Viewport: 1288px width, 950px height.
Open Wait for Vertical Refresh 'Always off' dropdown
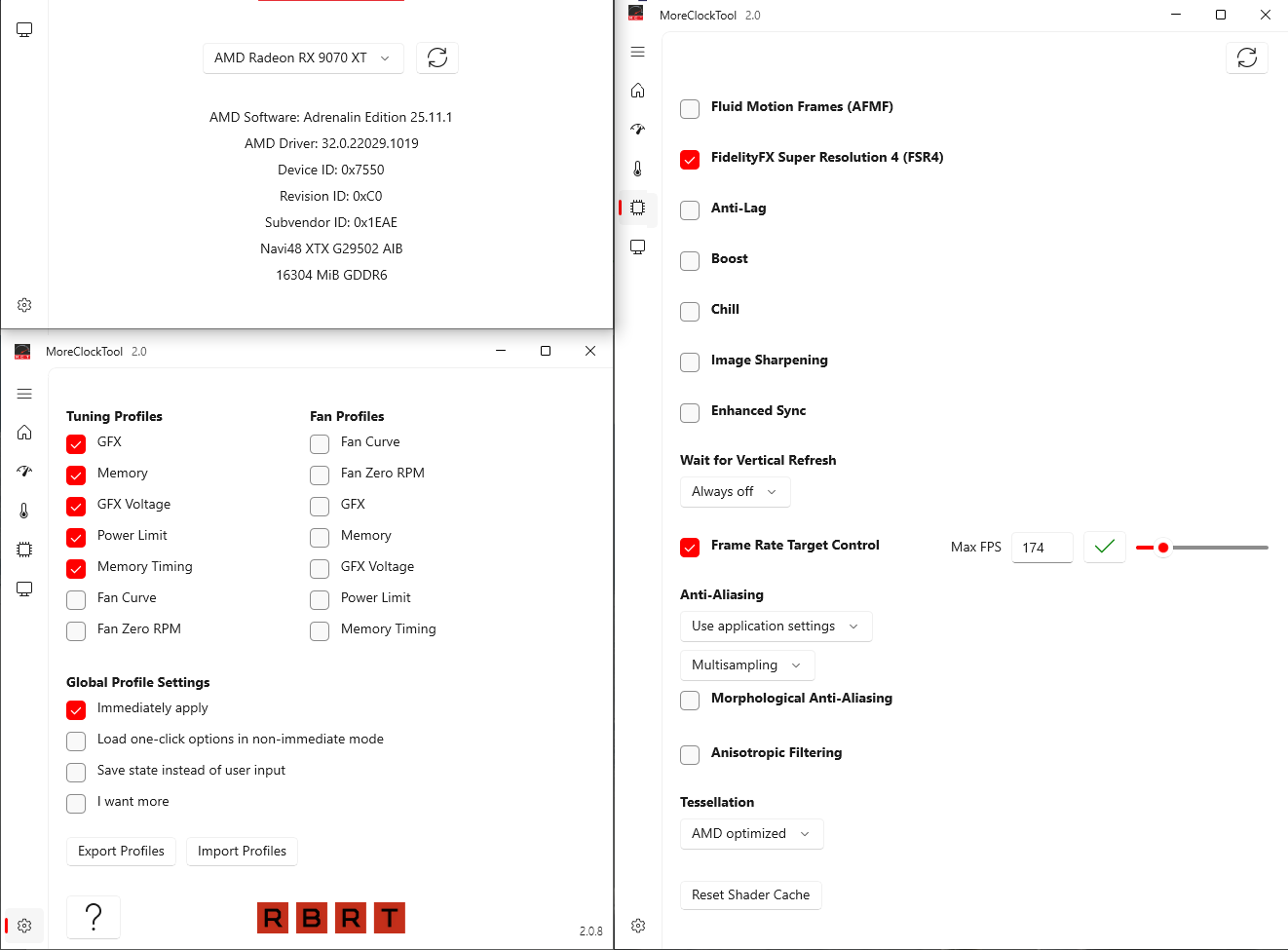735,492
